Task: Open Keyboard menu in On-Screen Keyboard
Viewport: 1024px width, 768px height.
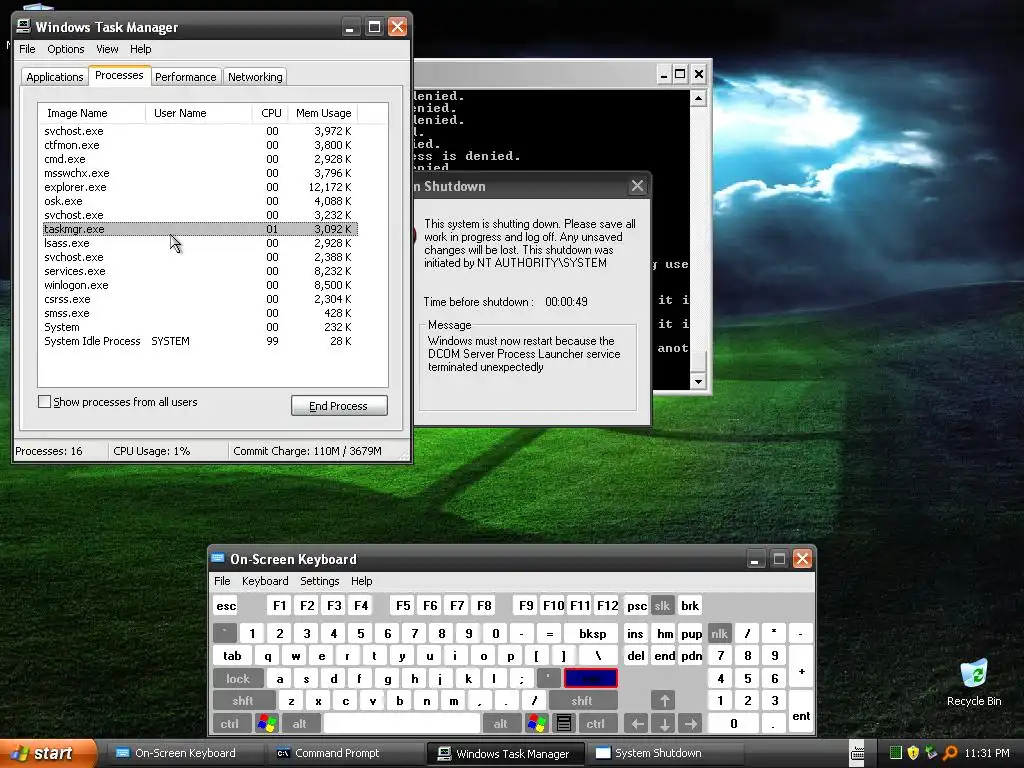Action: click(264, 581)
